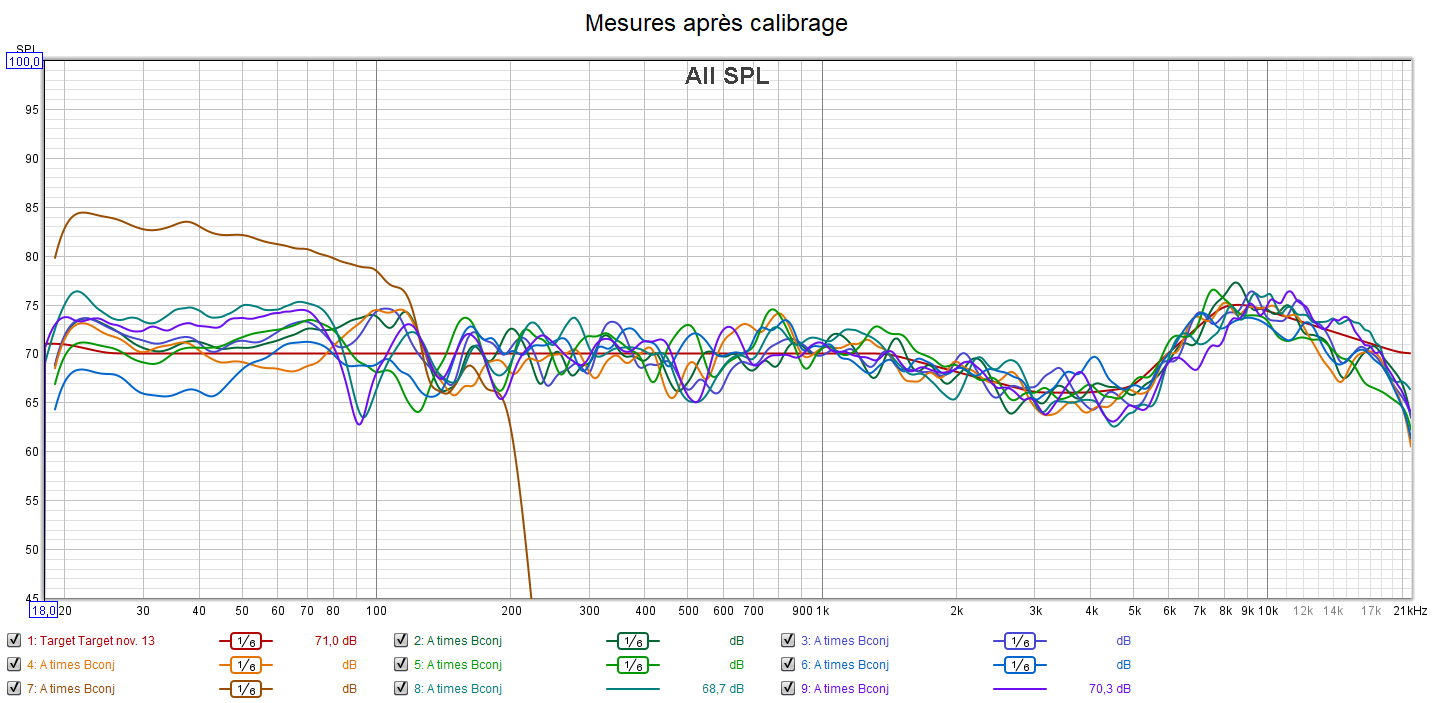Click the 'All SPL' graph title

coord(727,76)
